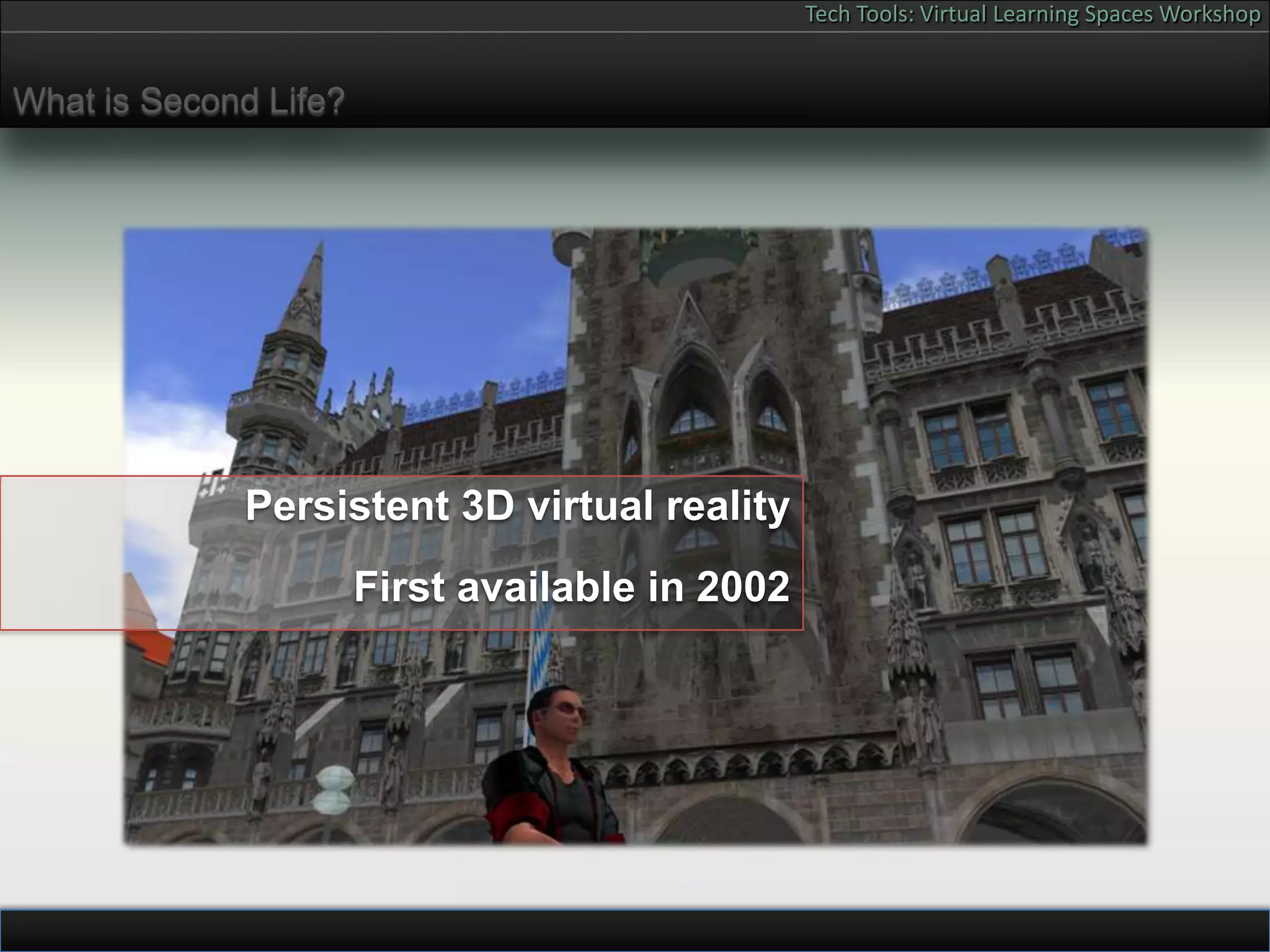Click the Second Life town hall screenshot image
The height and width of the screenshot is (952, 1270).
point(636,537)
